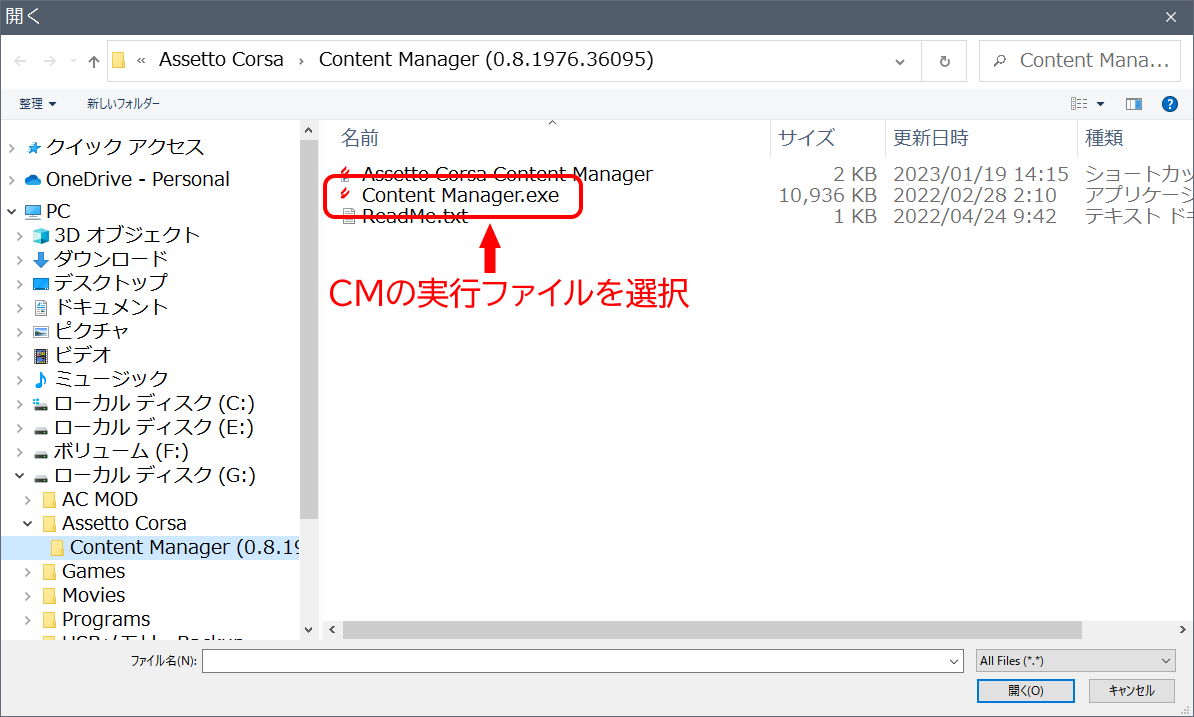Expand the Movies folder node
Image resolution: width=1194 pixels, height=717 pixels.
point(27,595)
